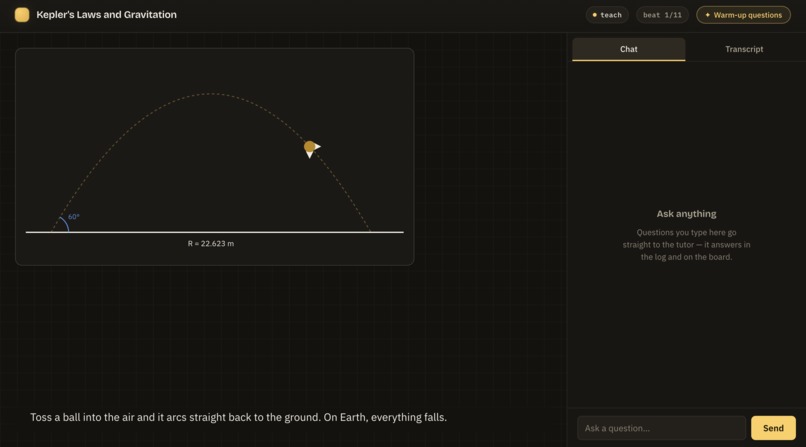Click the teach mode status pill
The height and width of the screenshot is (447, 806).
click(607, 15)
